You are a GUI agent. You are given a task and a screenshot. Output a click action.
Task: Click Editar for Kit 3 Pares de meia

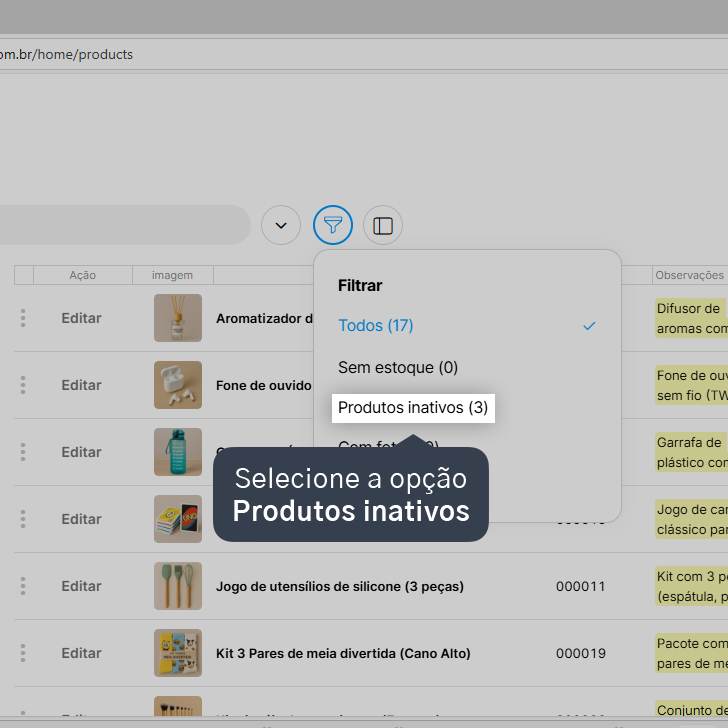[82, 653]
